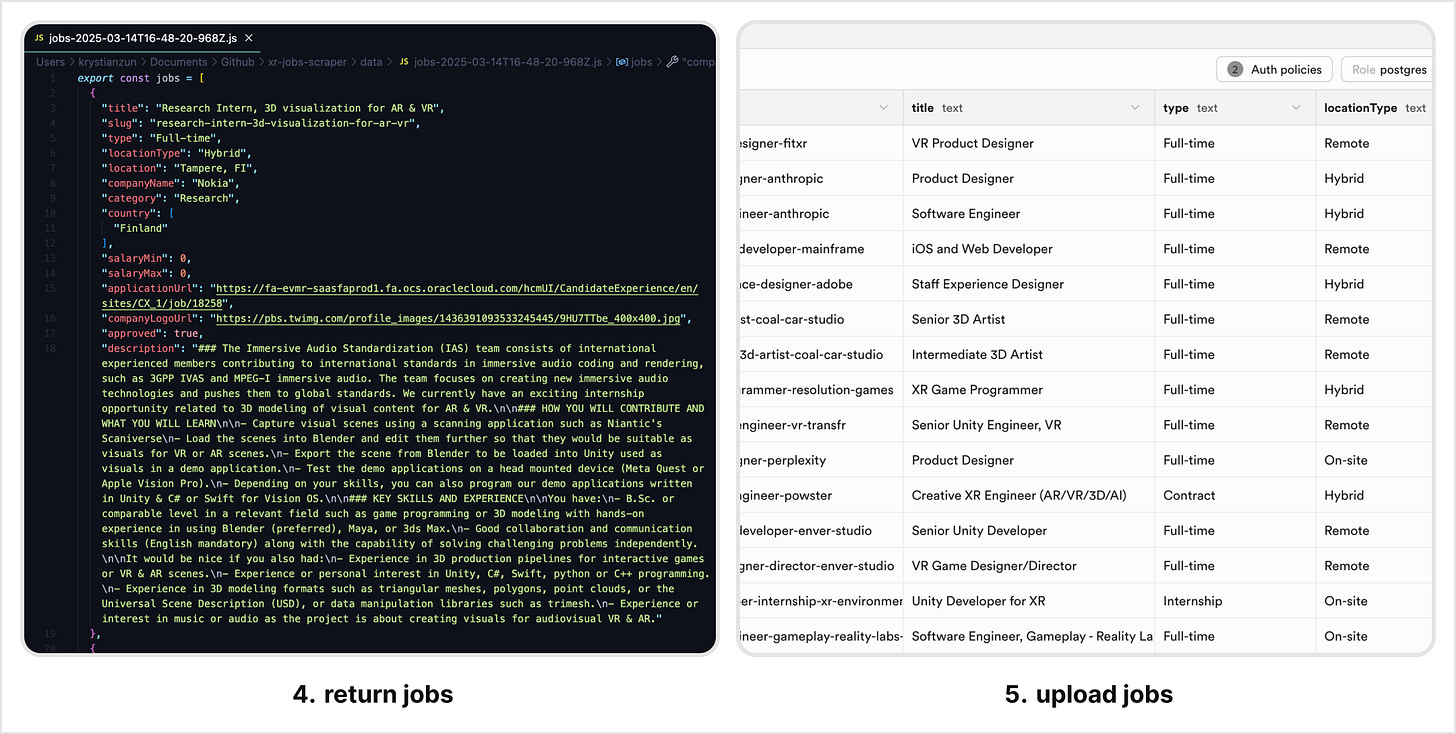Screen dimensions: 1456x734
Task: Select Remote locationType in iOS and Web Developer row
Action: pos(1375,249)
